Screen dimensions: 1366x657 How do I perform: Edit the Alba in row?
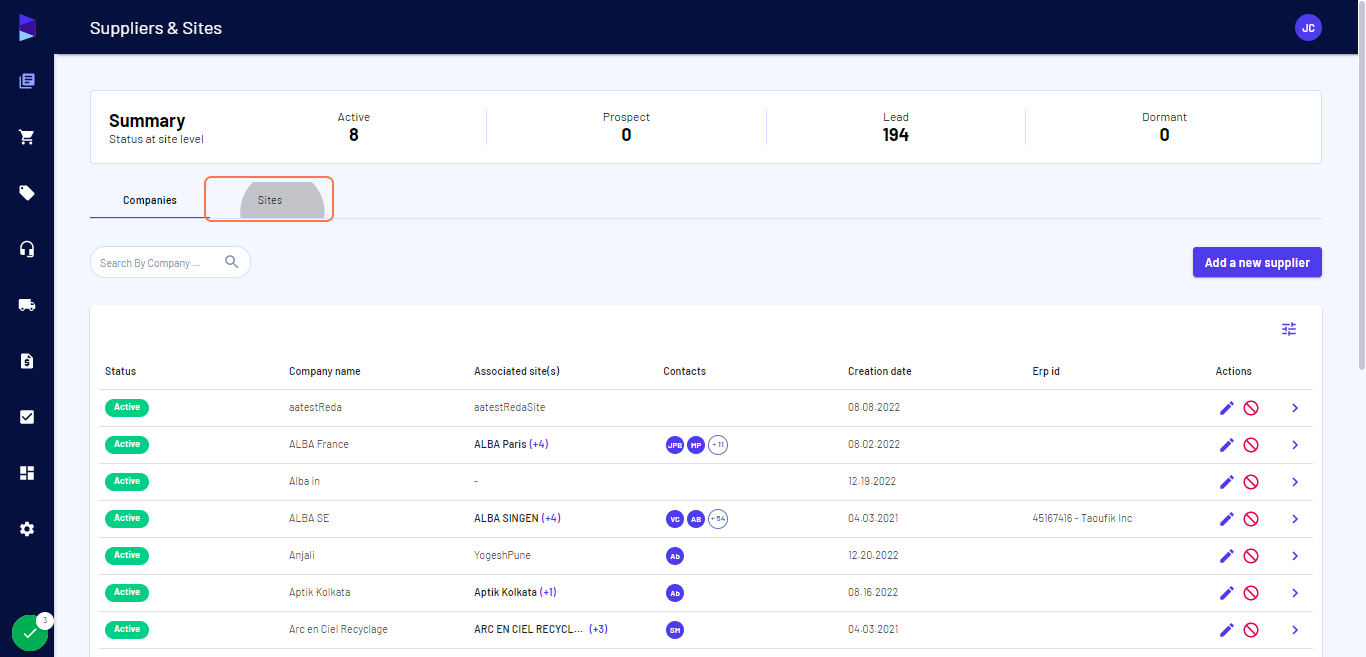tap(1227, 482)
